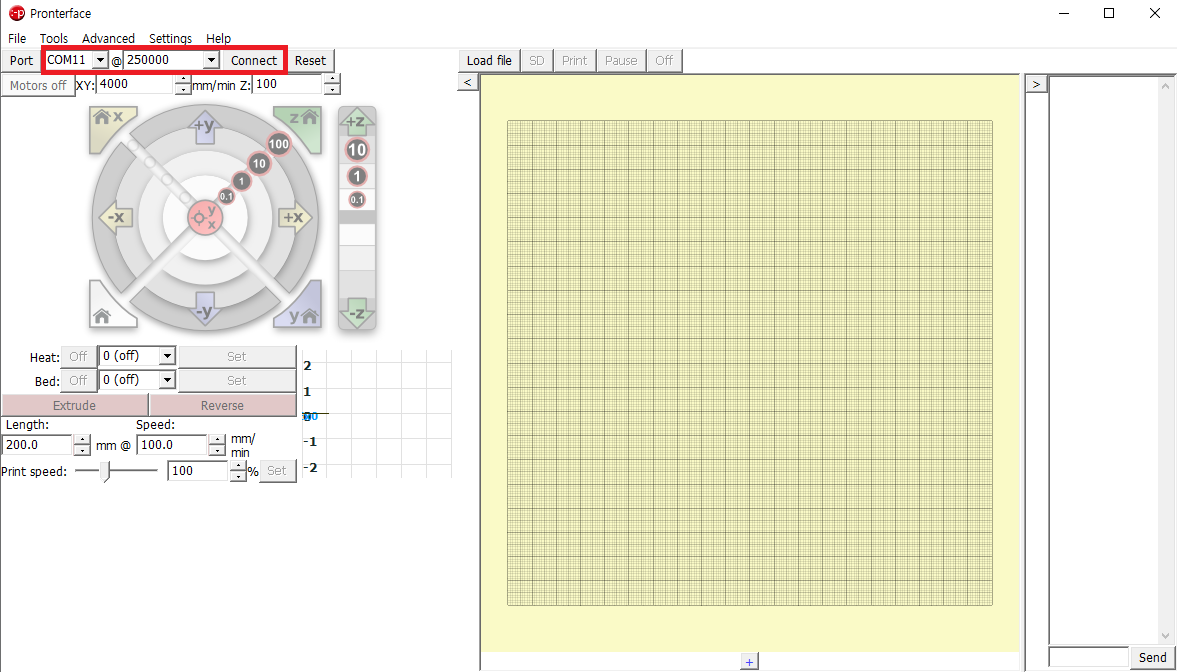Connect to the printer on COM11
This screenshot has height=672, width=1177.
pos(253,60)
